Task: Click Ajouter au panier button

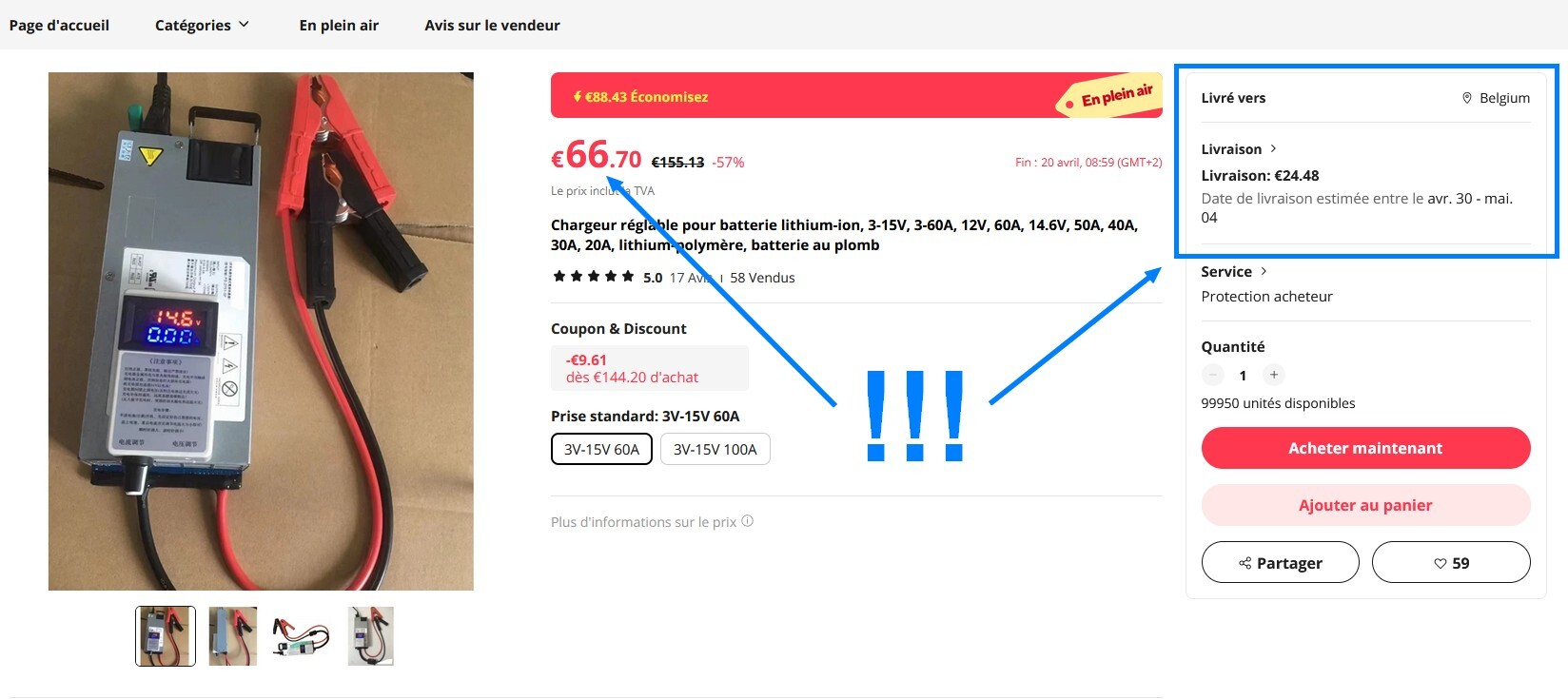Action: [1365, 505]
